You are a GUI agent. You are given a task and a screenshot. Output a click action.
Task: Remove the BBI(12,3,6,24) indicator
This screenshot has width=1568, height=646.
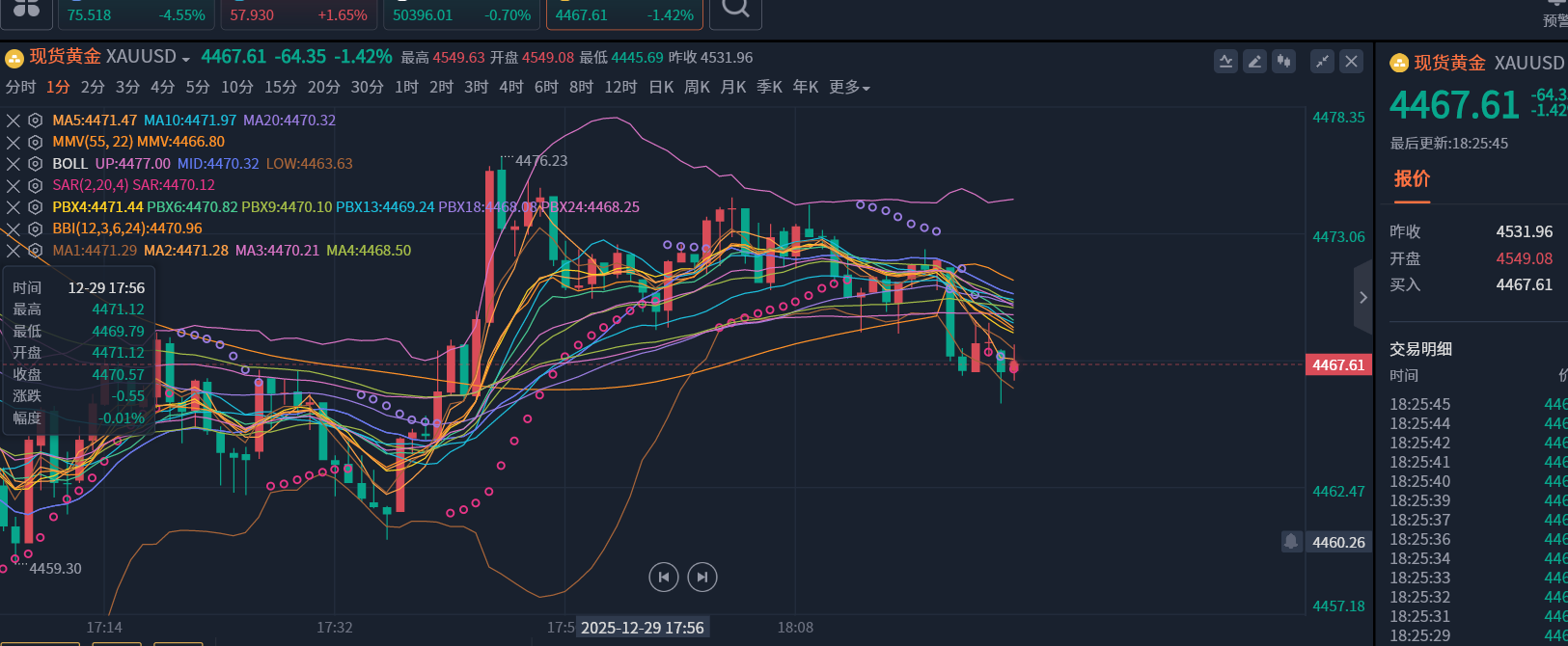[14, 229]
